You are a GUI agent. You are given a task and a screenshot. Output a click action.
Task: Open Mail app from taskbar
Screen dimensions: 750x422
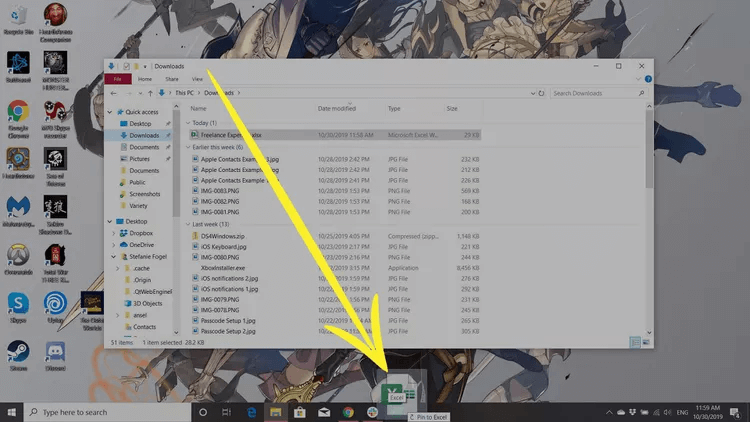click(x=324, y=412)
